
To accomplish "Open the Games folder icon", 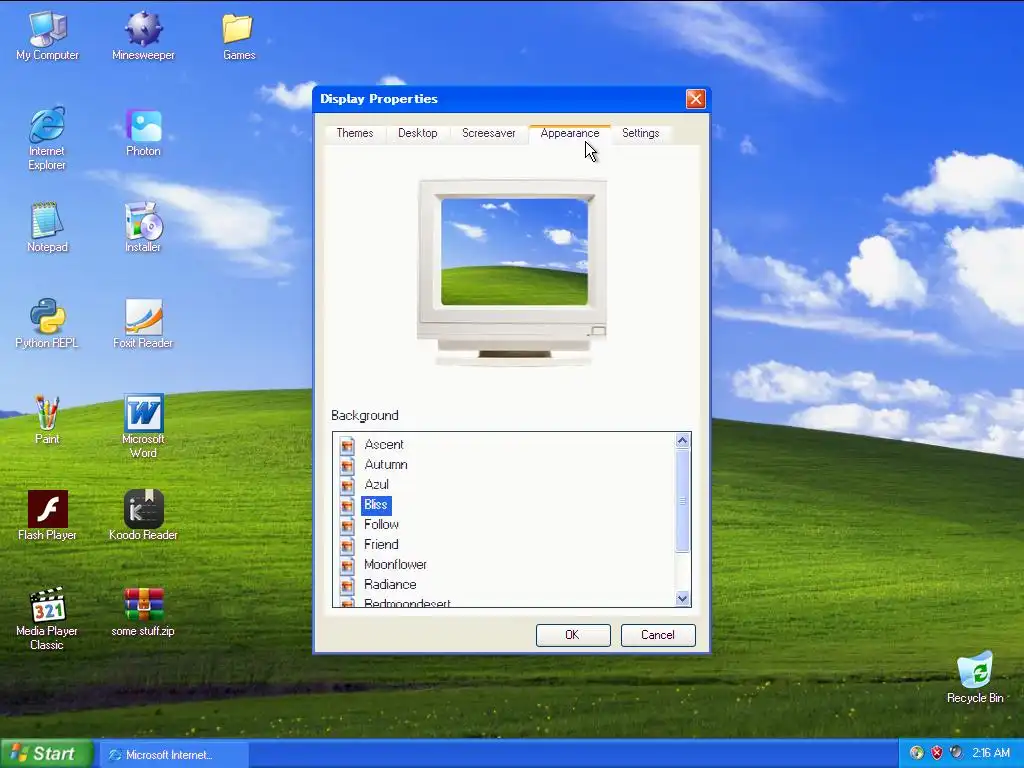I will pyautogui.click(x=238, y=37).
